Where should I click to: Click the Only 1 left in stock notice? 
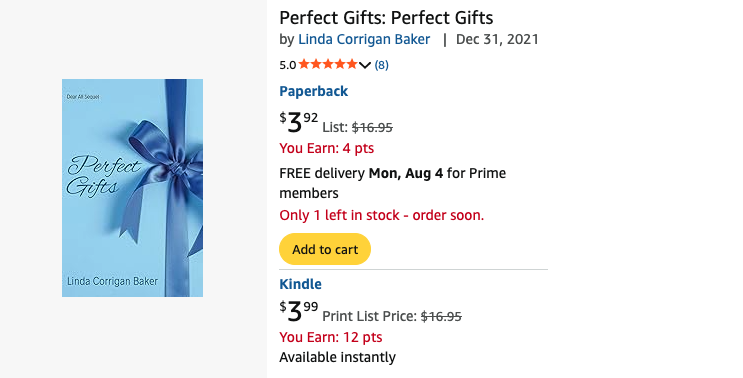click(381, 216)
